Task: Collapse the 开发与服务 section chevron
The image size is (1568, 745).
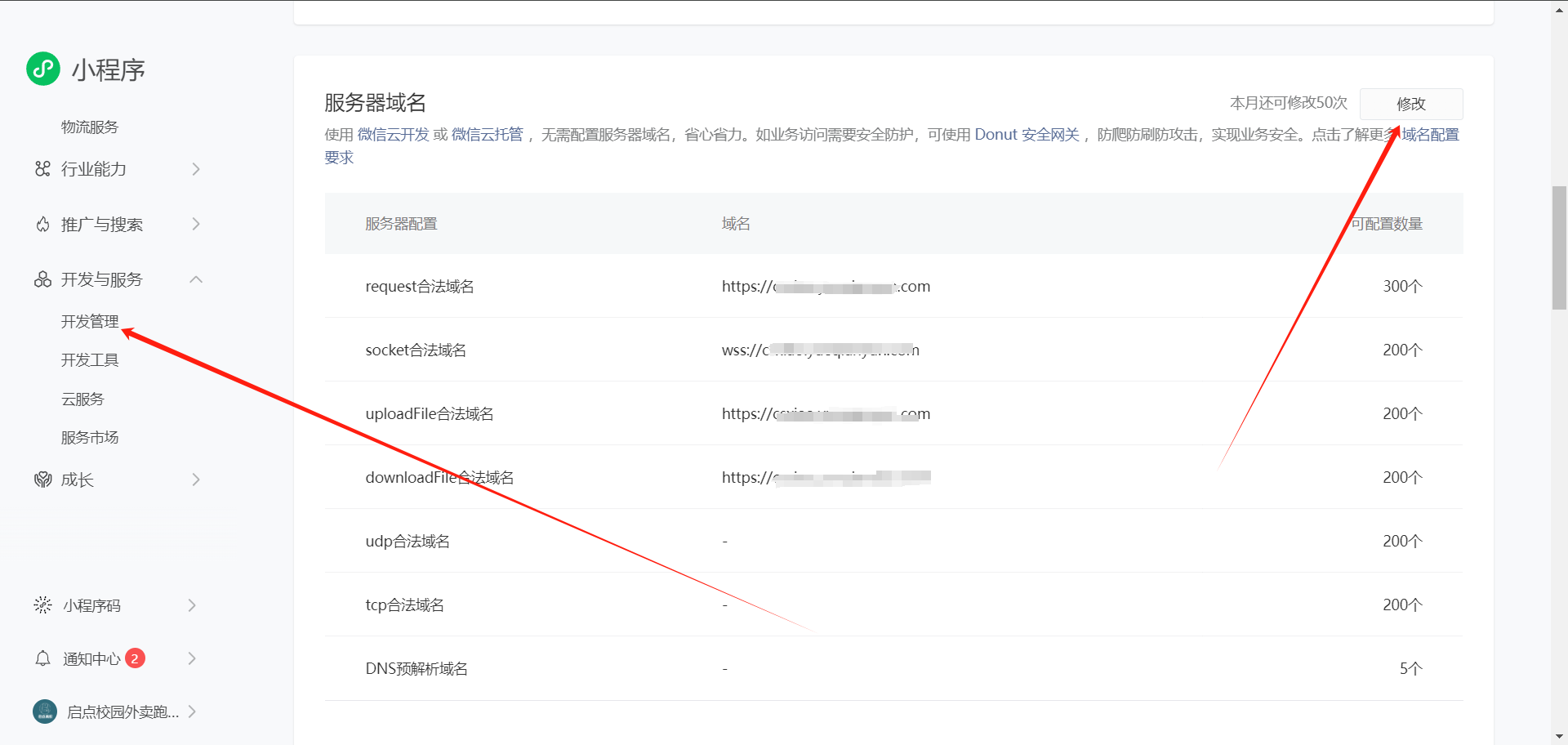Action: pyautogui.click(x=196, y=279)
